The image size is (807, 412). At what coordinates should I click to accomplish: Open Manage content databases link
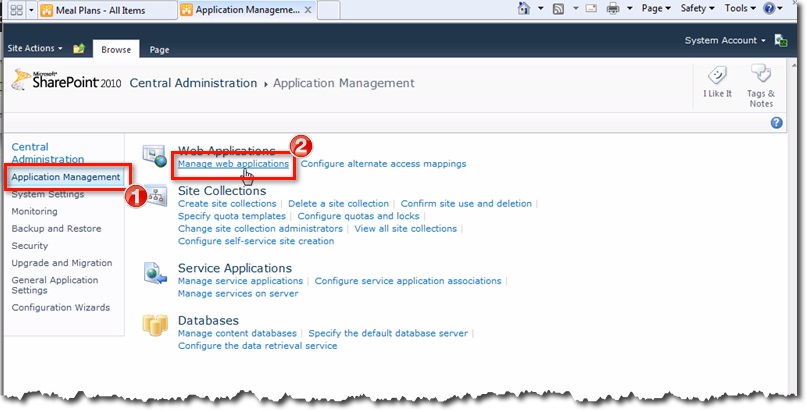[237, 333]
